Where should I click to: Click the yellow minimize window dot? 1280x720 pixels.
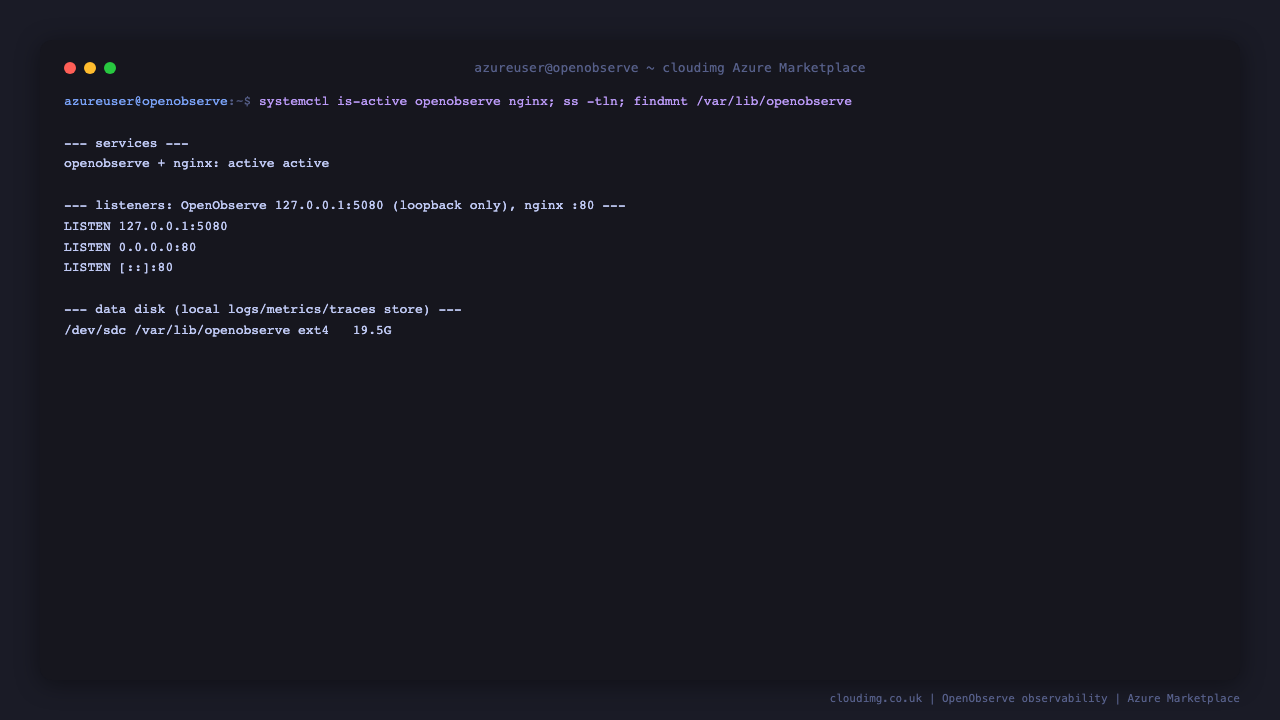pyautogui.click(x=90, y=68)
